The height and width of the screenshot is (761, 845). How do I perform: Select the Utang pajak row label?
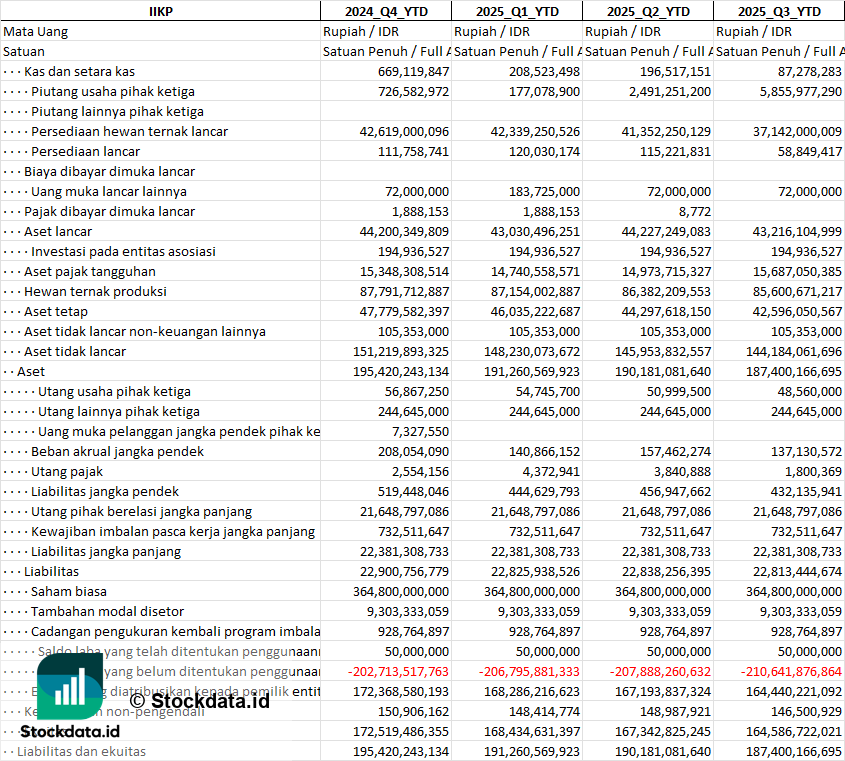pyautogui.click(x=66, y=471)
